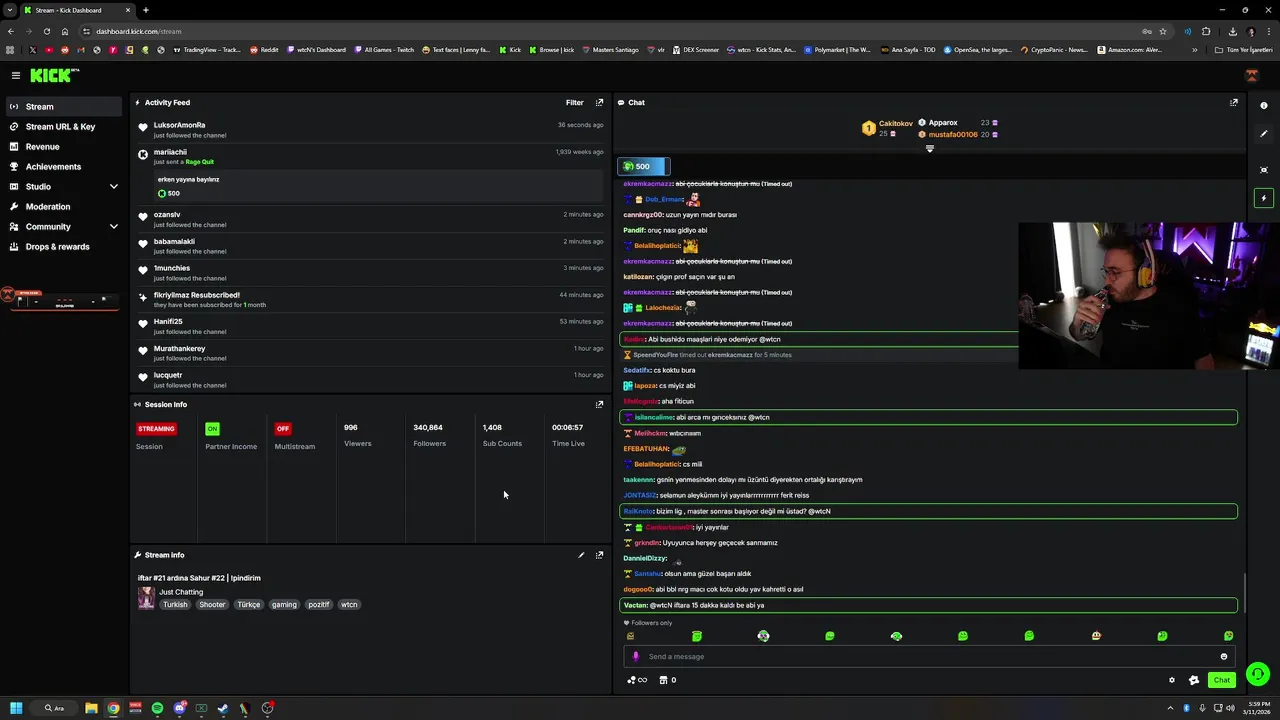Pop out the Chat panel
The width and height of the screenshot is (1280, 720).
(1233, 102)
